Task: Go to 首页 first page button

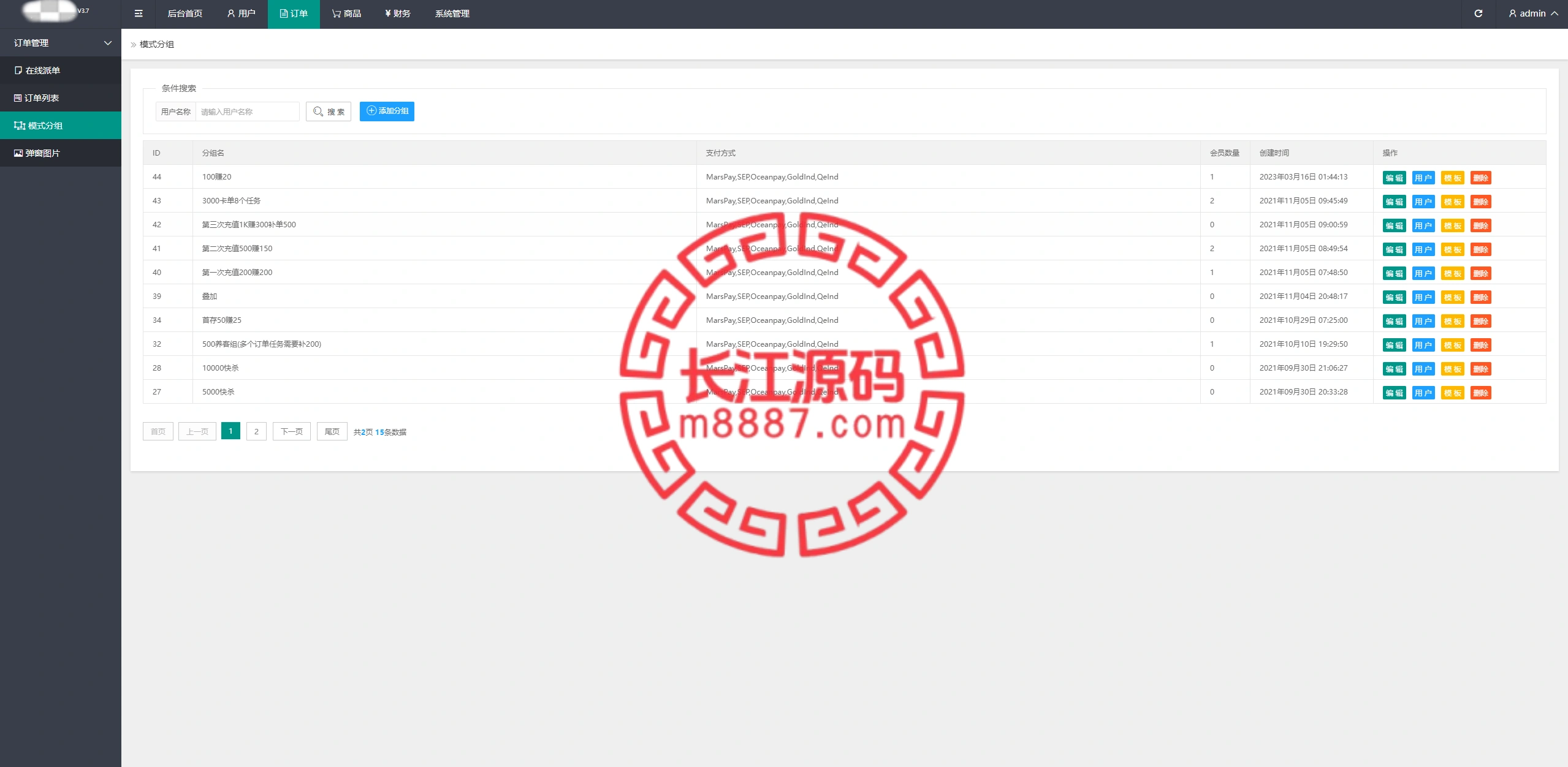Action: (x=158, y=431)
